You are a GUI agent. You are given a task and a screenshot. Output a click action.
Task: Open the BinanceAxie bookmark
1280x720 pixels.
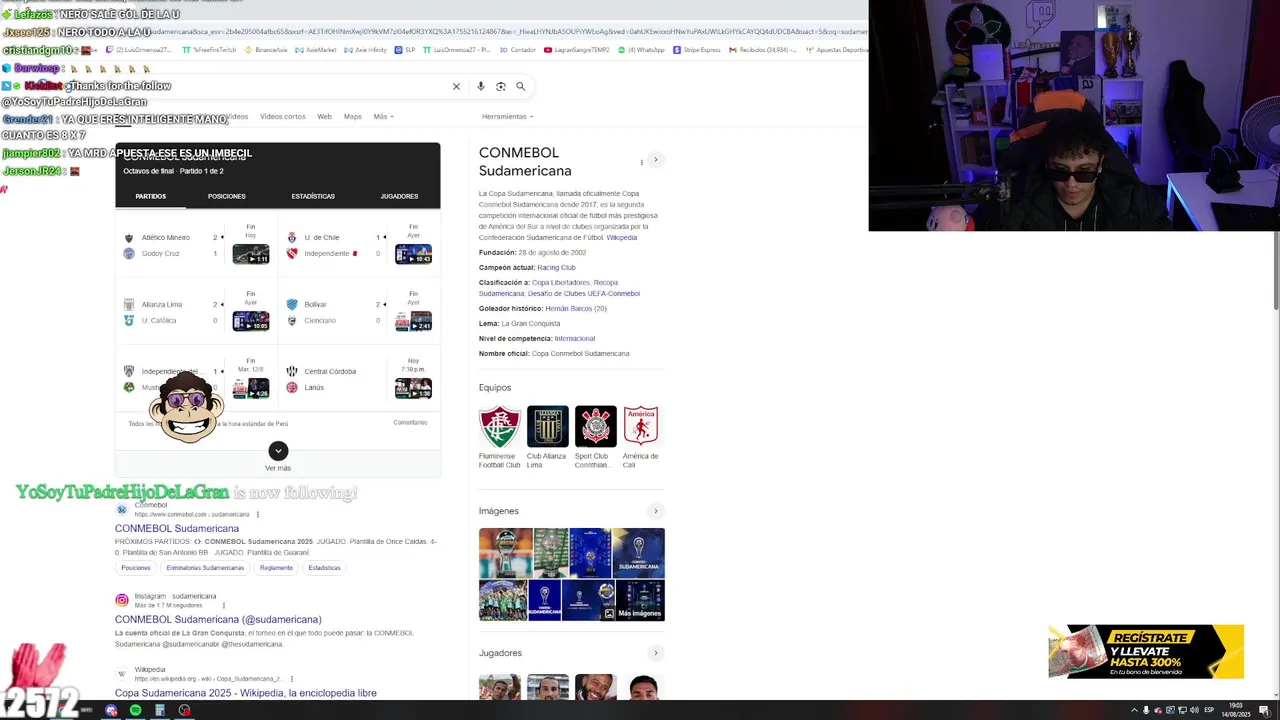(x=267, y=49)
